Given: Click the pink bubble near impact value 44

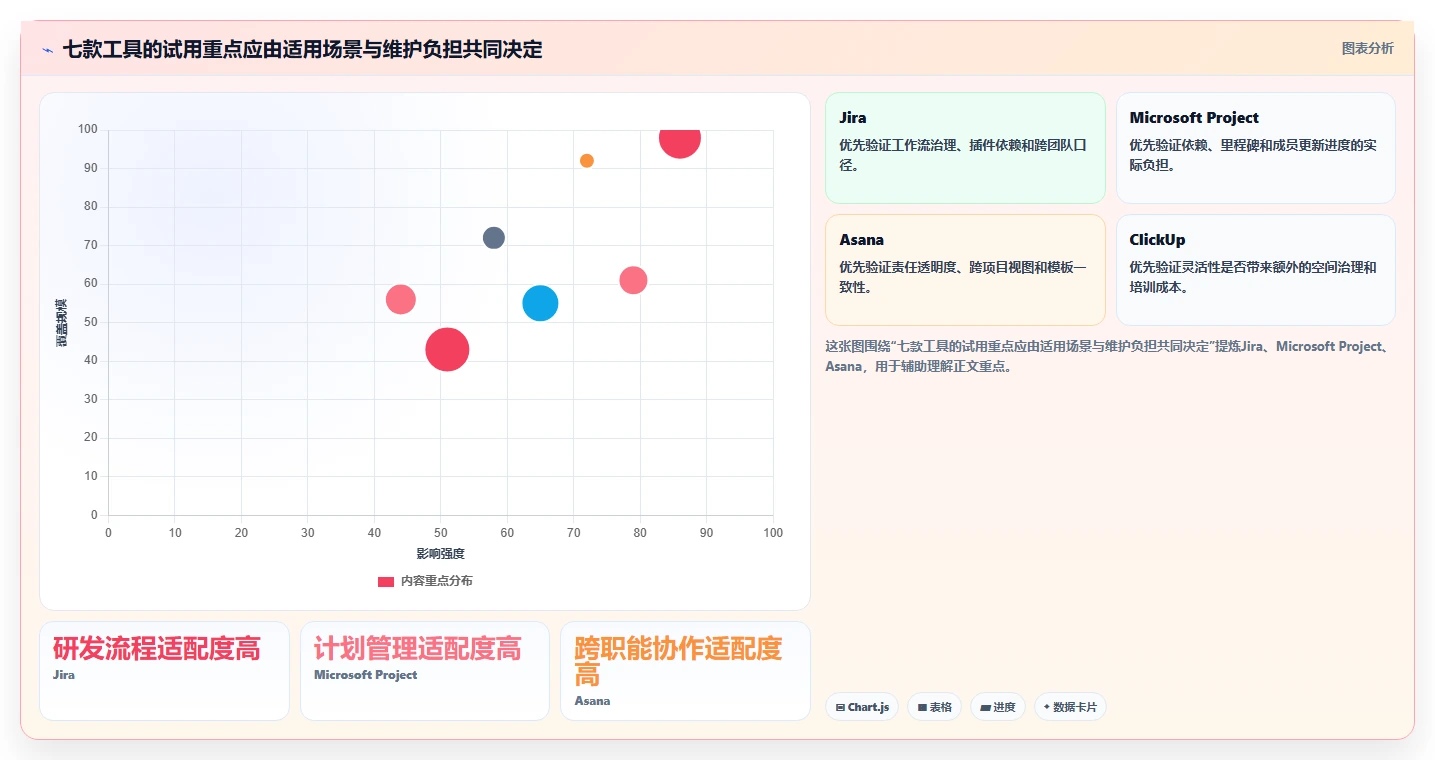Looking at the screenshot, I should (401, 299).
